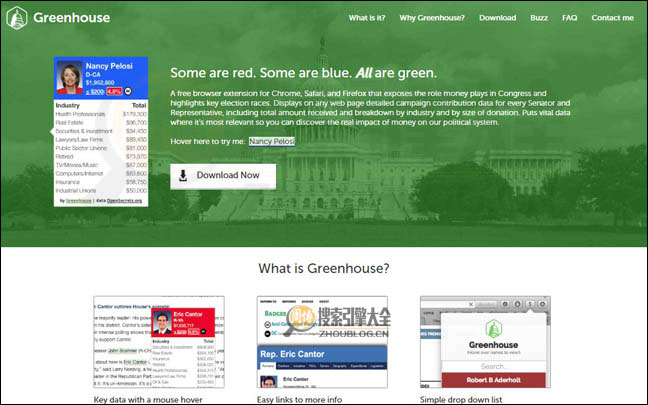Click the Real Estate industry row
The width and height of the screenshot is (648, 405).
pyautogui.click(x=101, y=123)
